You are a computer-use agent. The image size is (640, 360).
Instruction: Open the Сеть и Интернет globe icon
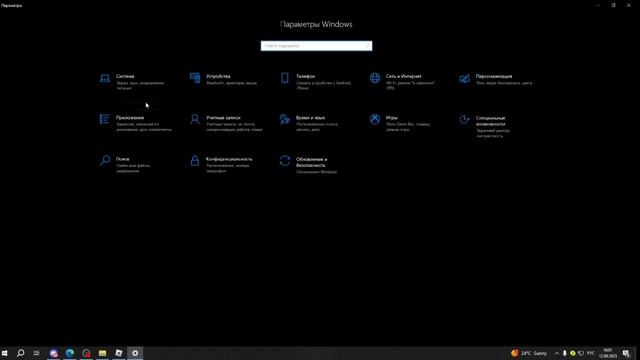(375, 78)
